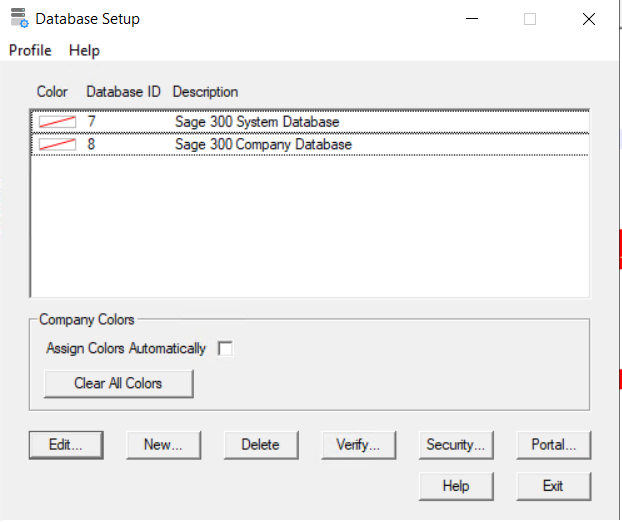The width and height of the screenshot is (622, 522).
Task: Open the Help menu in menu bar
Action: 84,50
